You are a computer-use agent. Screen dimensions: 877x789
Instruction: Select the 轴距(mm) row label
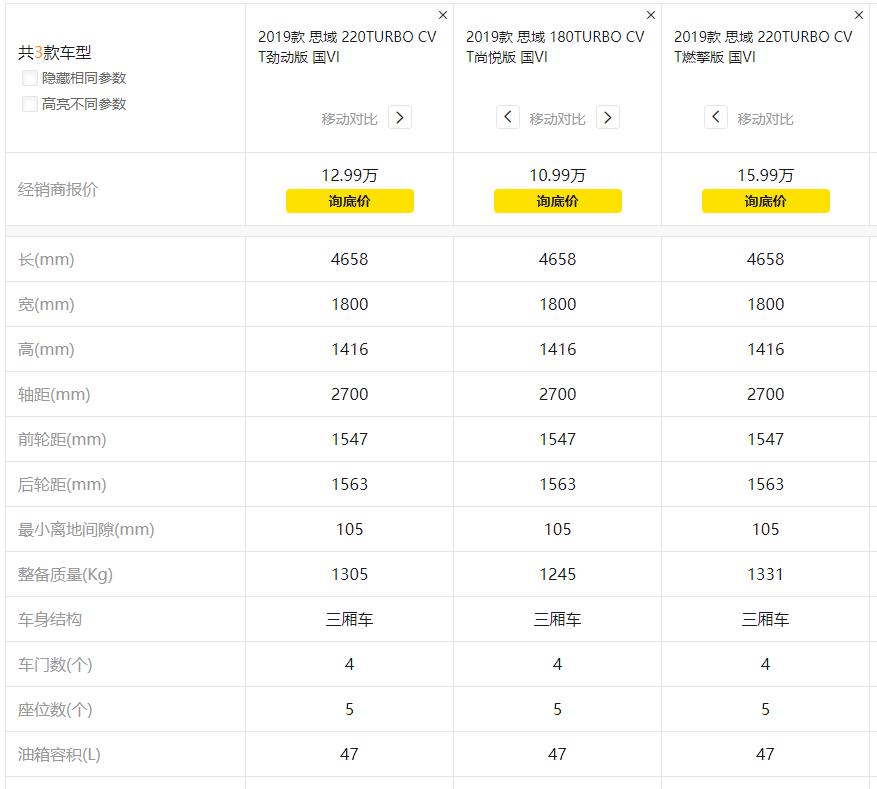[54, 394]
